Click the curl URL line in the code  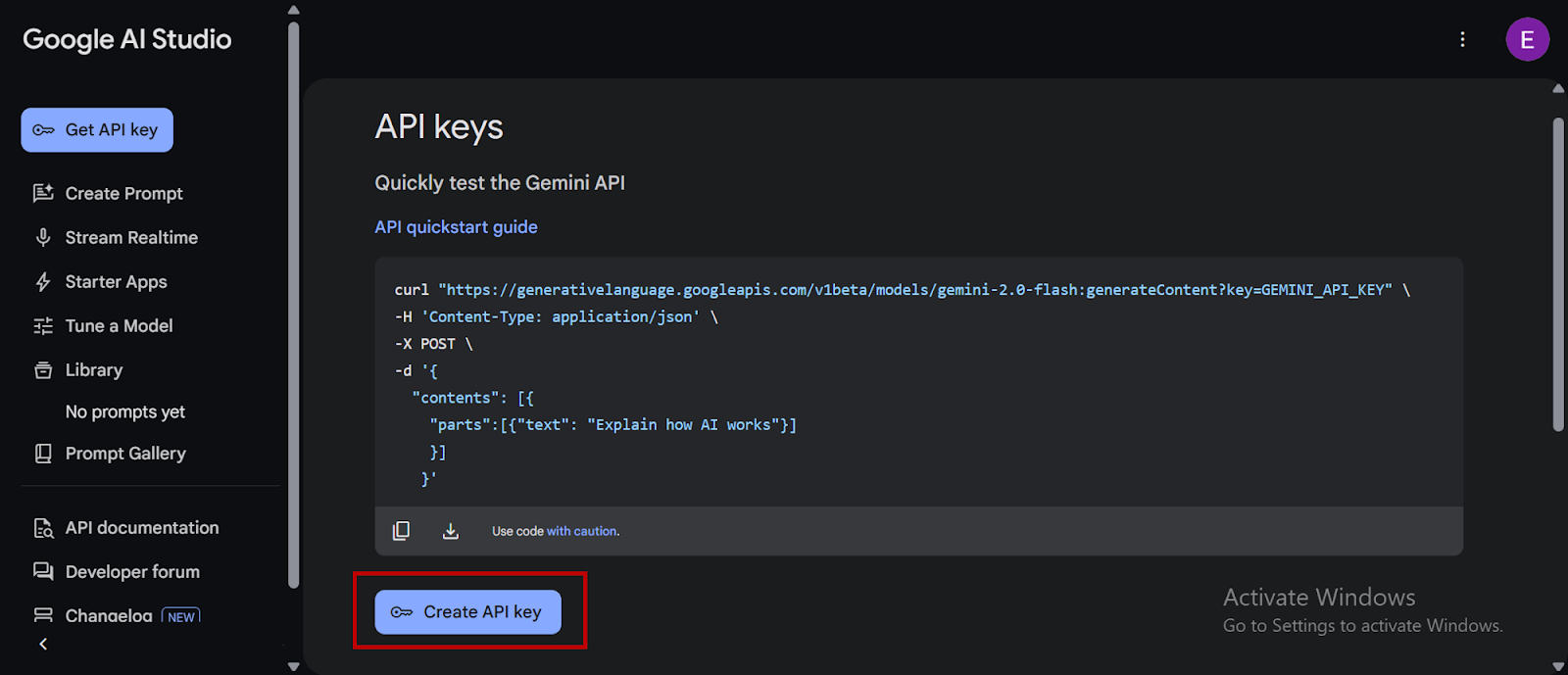(x=903, y=290)
